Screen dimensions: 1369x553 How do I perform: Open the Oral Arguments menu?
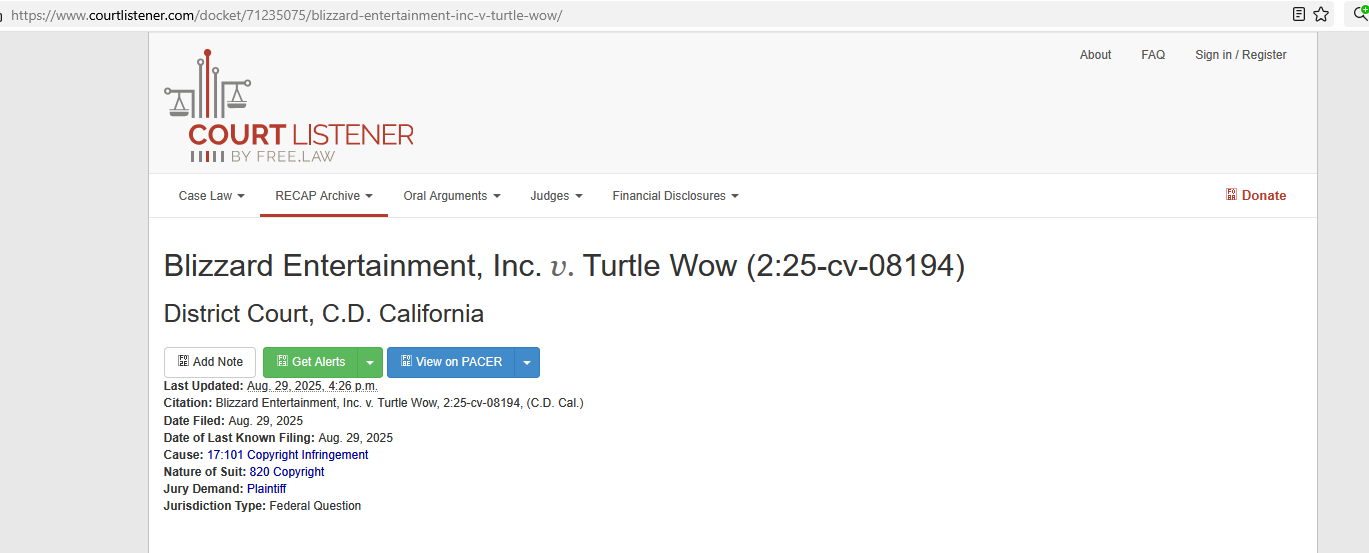click(x=451, y=196)
